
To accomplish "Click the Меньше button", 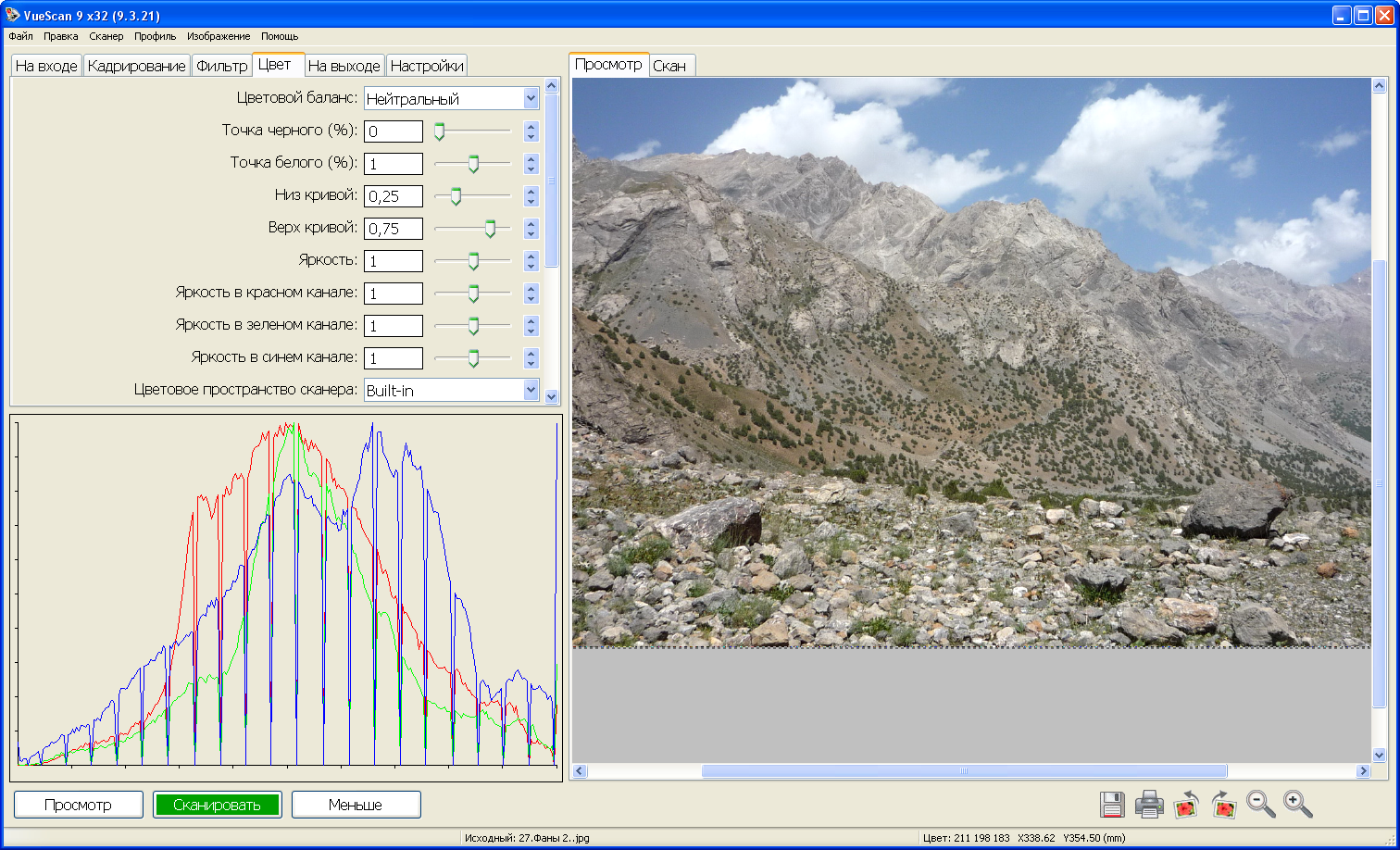I will click(x=356, y=805).
